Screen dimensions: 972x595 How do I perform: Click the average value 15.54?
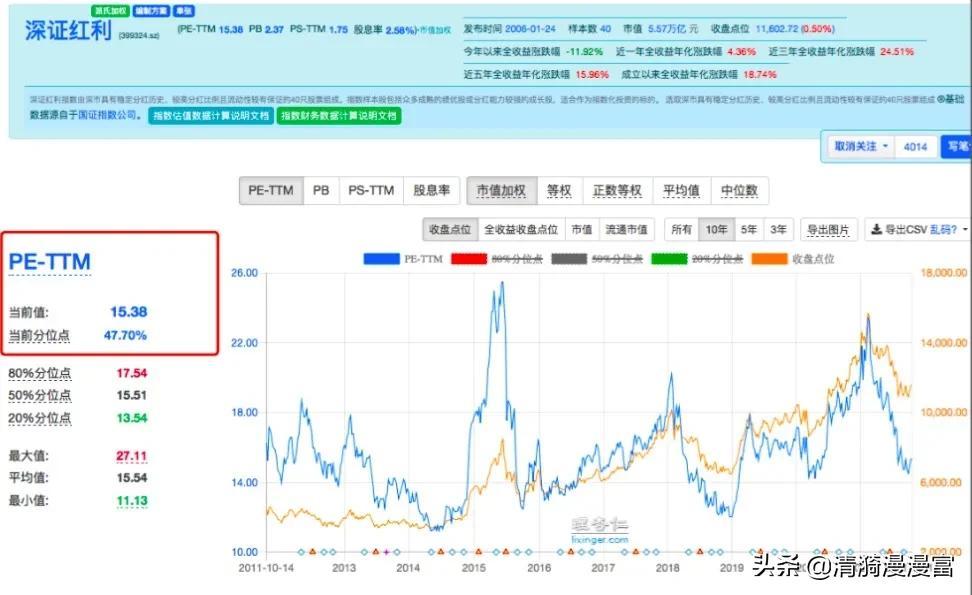(x=132, y=477)
